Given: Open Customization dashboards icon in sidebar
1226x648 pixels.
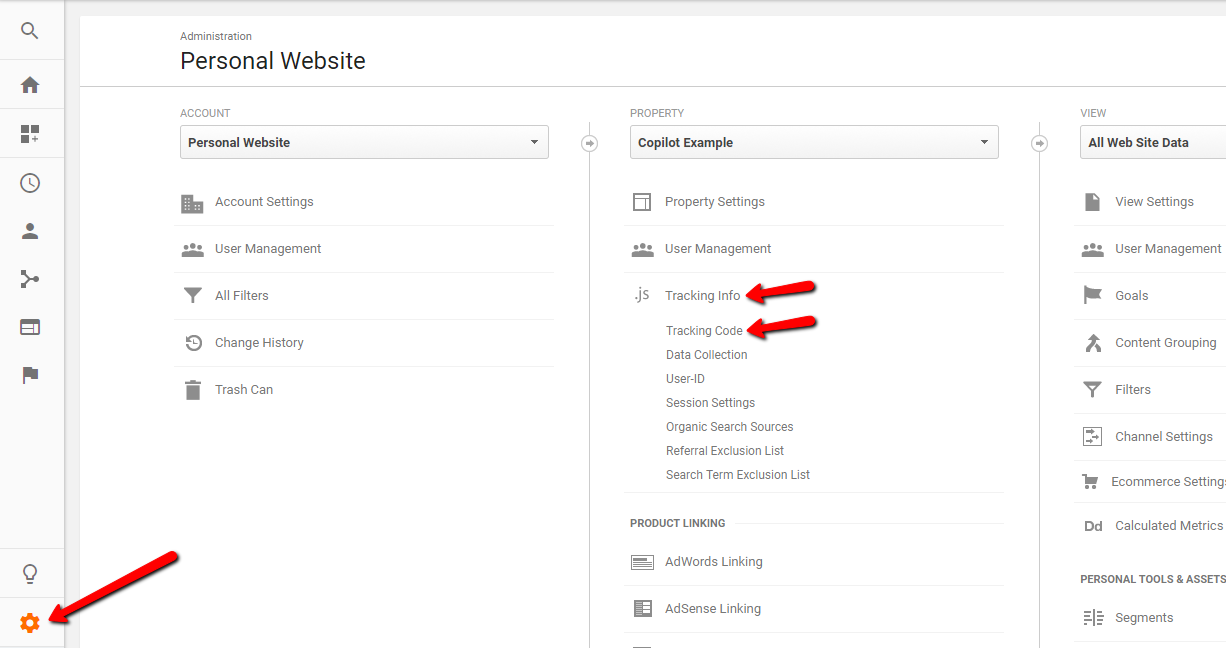Looking at the screenshot, I should (x=30, y=134).
